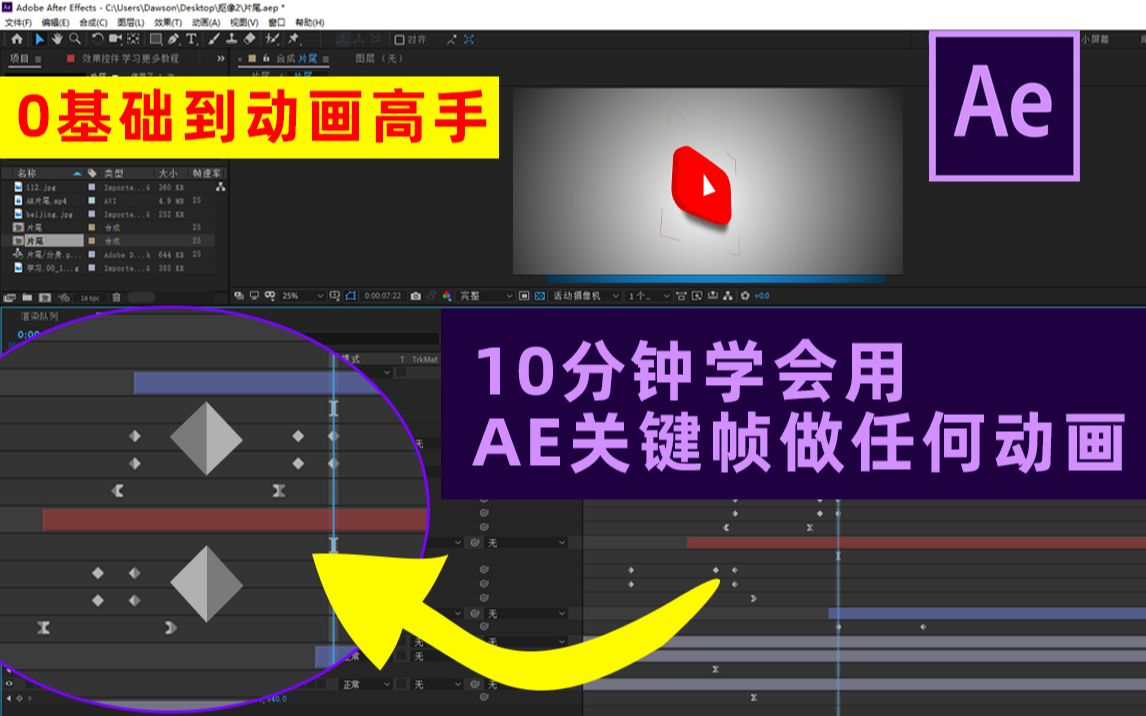Toggle the lock icon on 合成 片尾 tab

click(266, 58)
